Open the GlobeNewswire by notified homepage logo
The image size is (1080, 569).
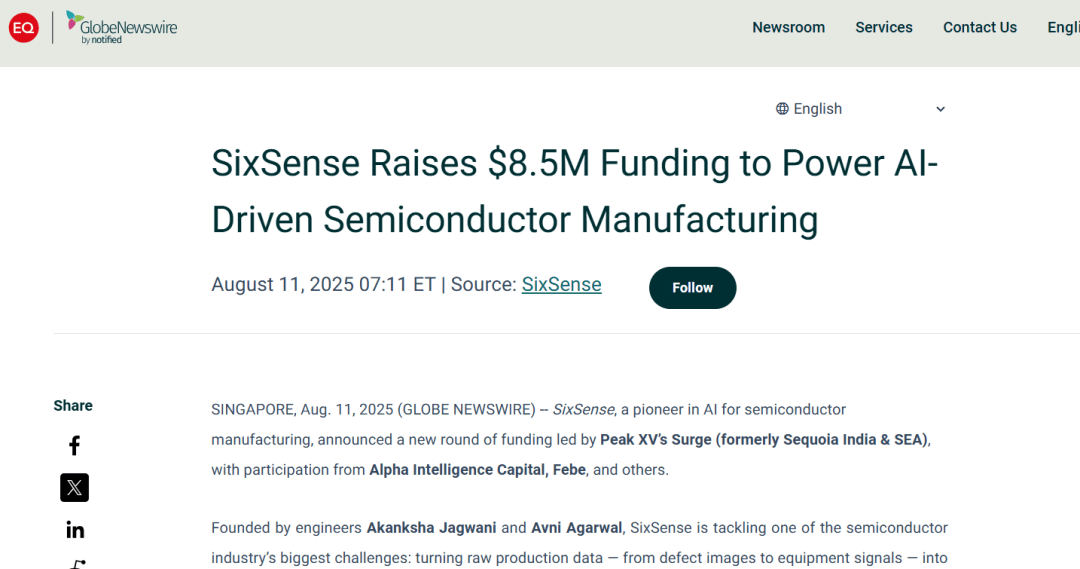pyautogui.click(x=122, y=28)
